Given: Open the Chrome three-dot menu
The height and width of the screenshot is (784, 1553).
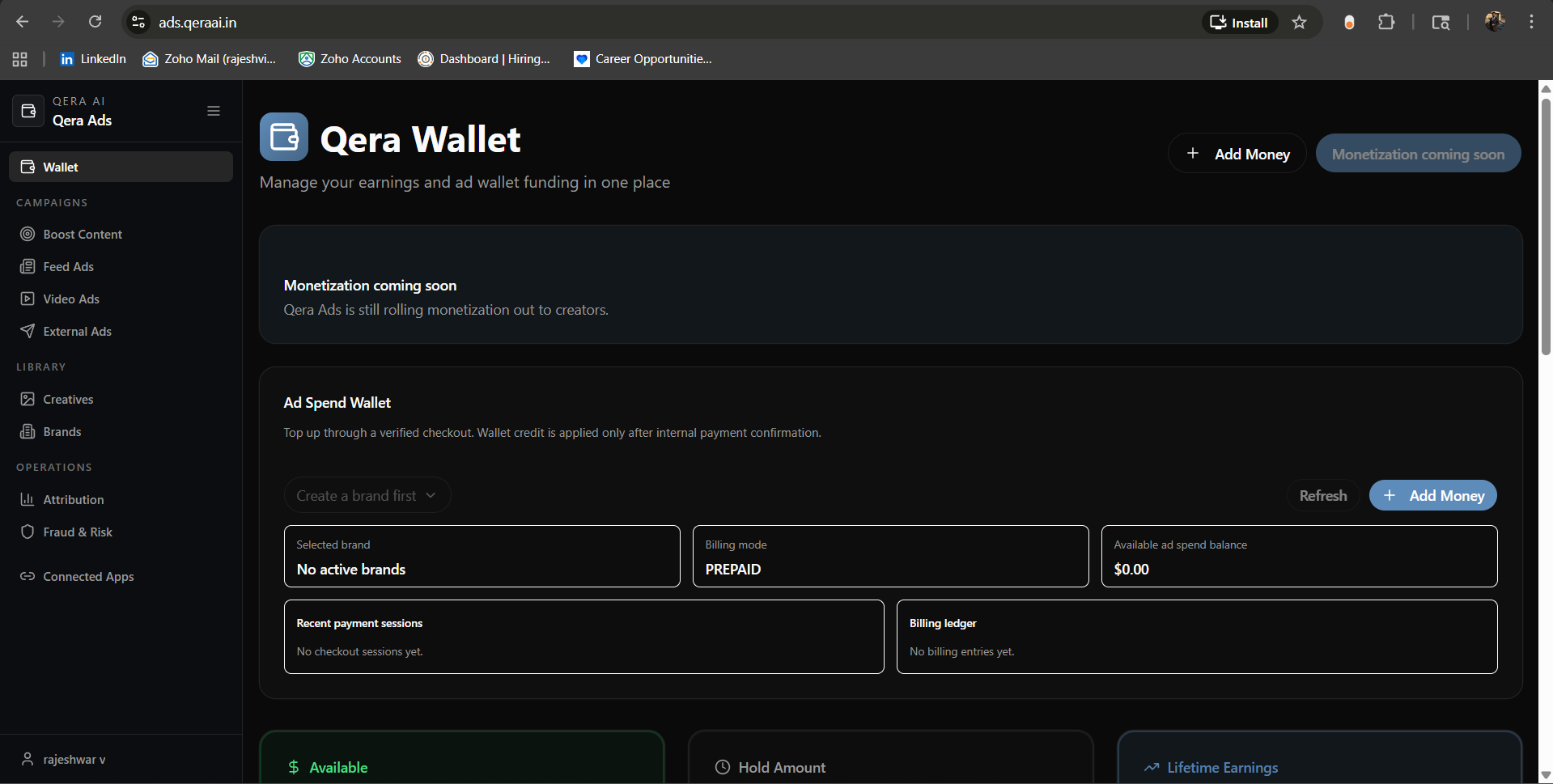Looking at the screenshot, I should (x=1531, y=22).
